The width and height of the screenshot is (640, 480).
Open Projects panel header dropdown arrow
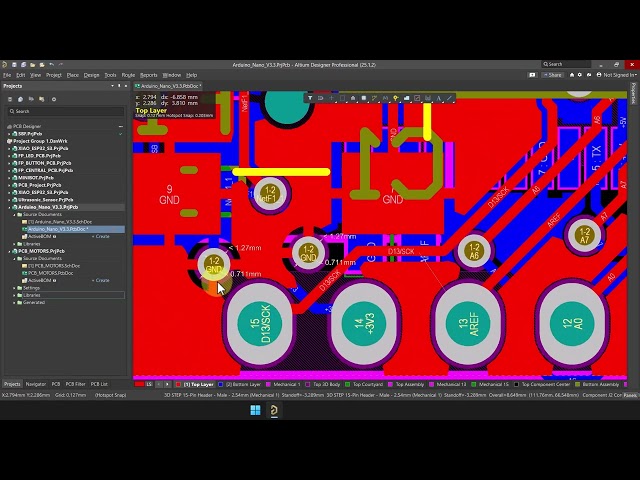[x=112, y=86]
